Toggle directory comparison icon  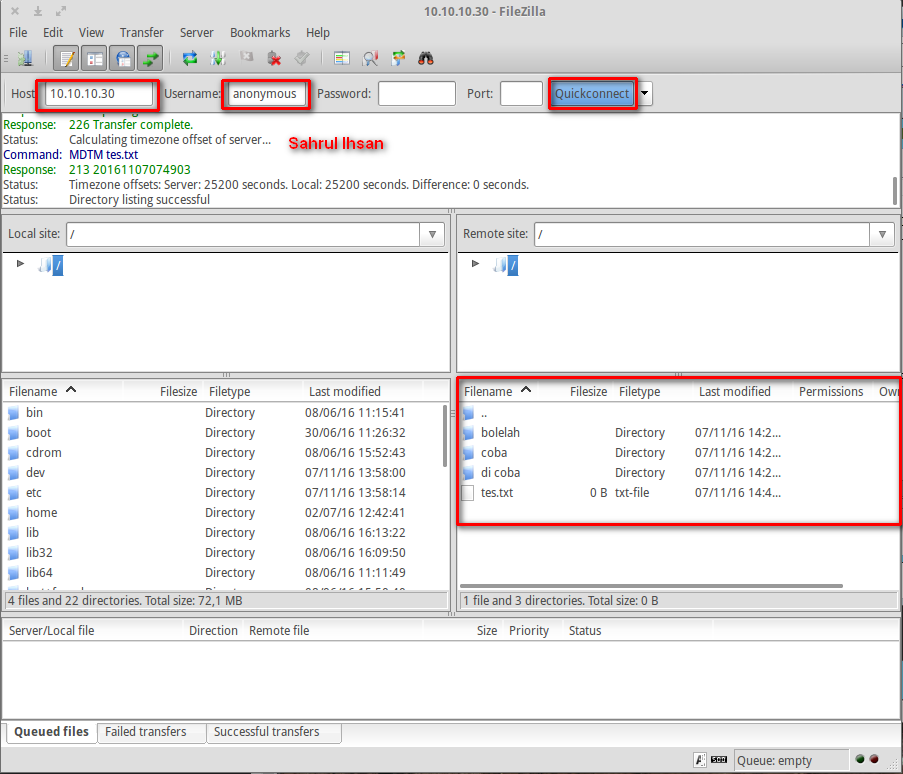pyautogui.click(x=370, y=58)
